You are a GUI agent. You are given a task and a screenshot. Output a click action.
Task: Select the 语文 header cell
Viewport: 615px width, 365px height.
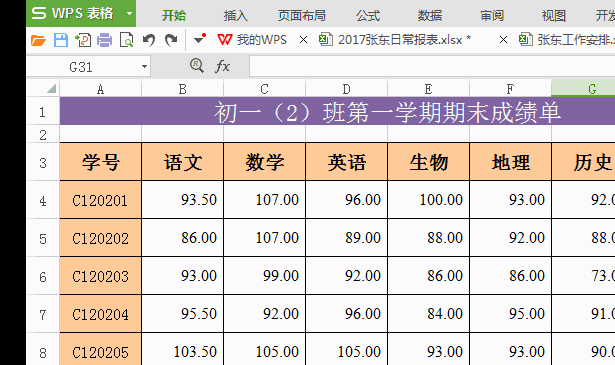pyautogui.click(x=182, y=162)
